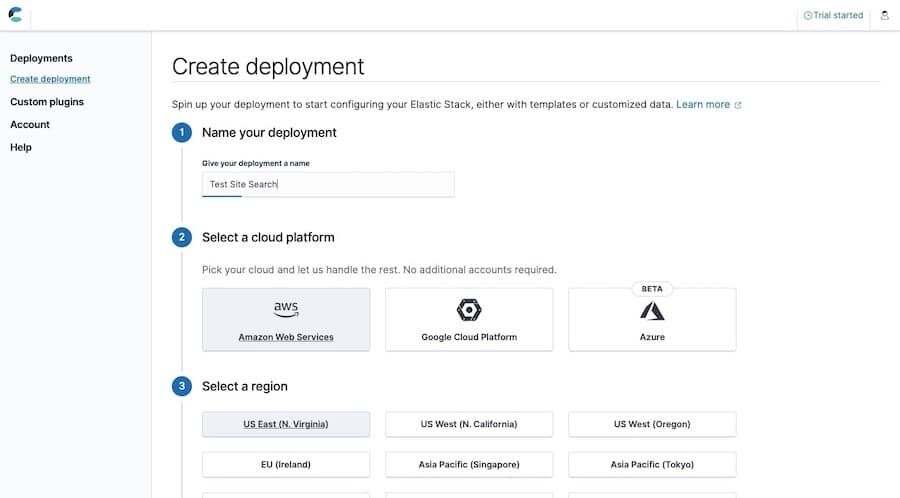
Task: Choose the Asia Pacific (Singapore) region
Action: pos(469,464)
